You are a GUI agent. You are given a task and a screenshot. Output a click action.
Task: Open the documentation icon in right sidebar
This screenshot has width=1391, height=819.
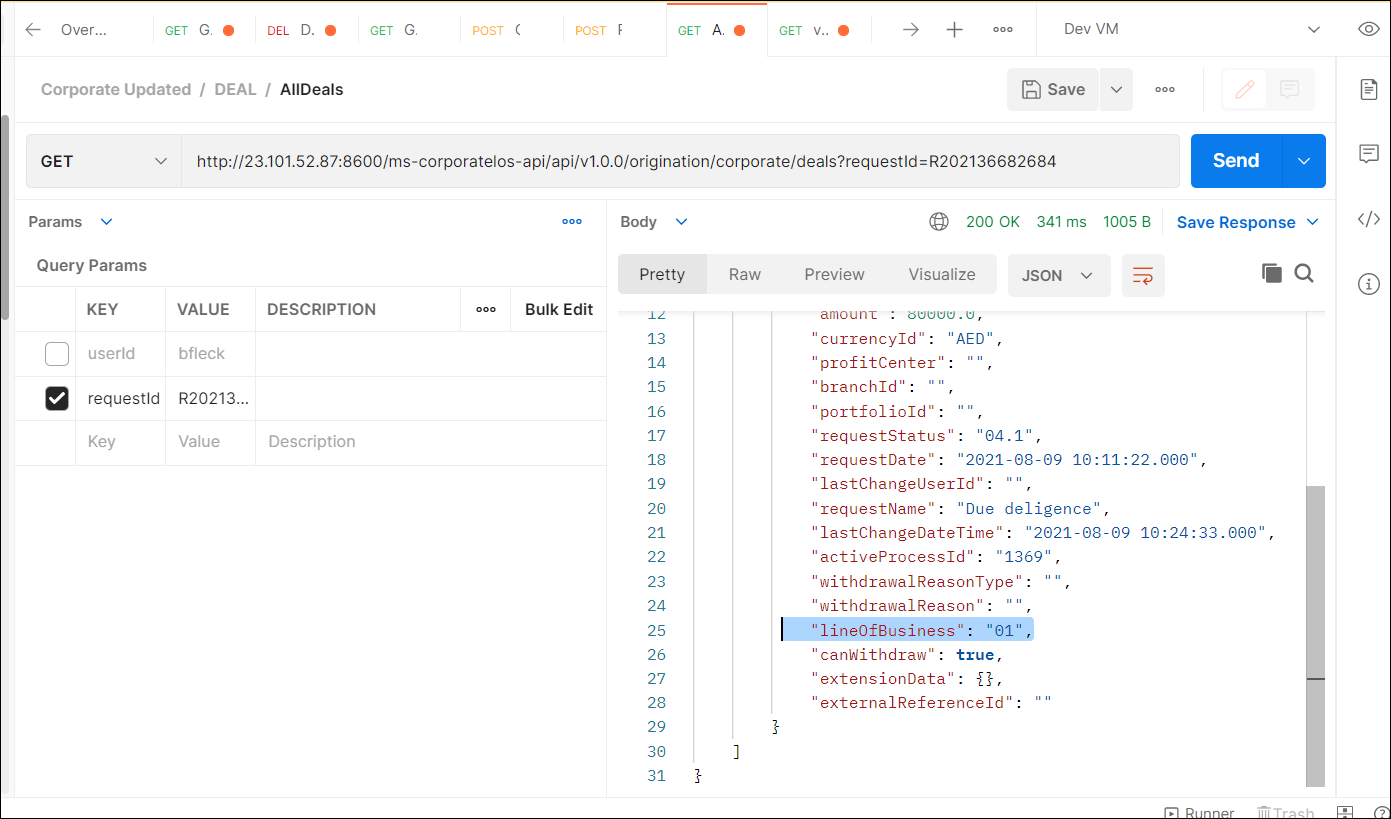tap(1369, 89)
